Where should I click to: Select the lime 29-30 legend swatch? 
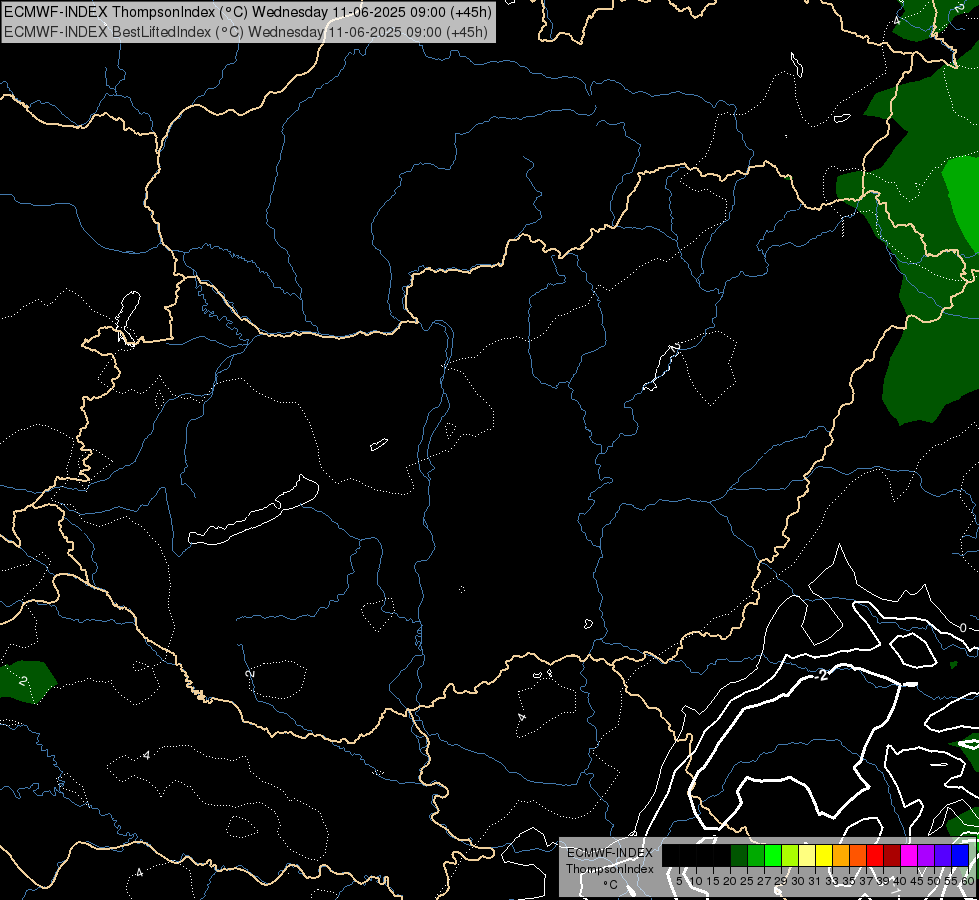click(790, 855)
